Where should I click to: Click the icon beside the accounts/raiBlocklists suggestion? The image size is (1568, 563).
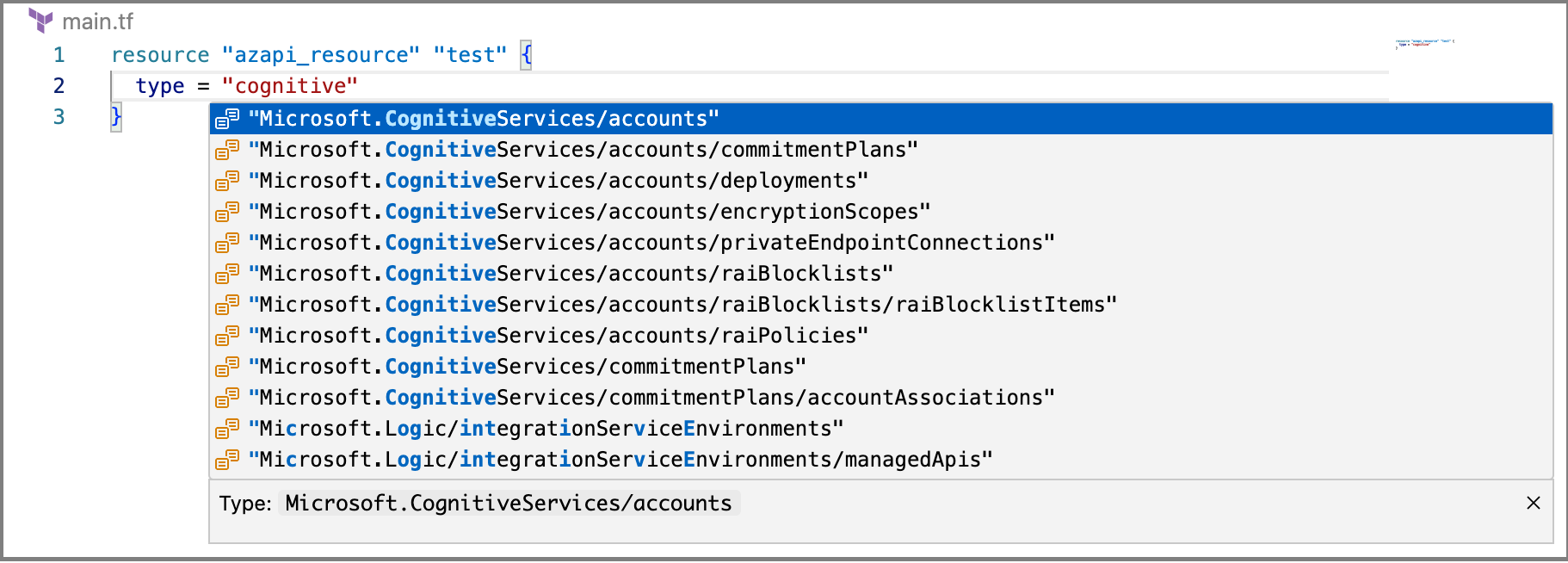(x=227, y=274)
